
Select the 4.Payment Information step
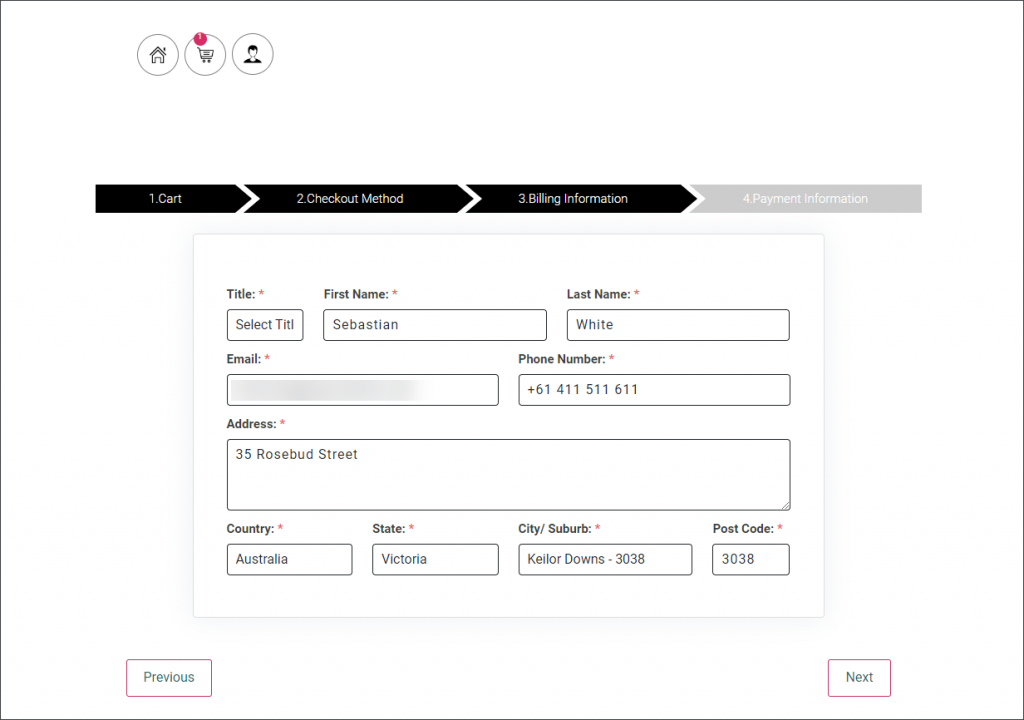pyautogui.click(x=805, y=199)
